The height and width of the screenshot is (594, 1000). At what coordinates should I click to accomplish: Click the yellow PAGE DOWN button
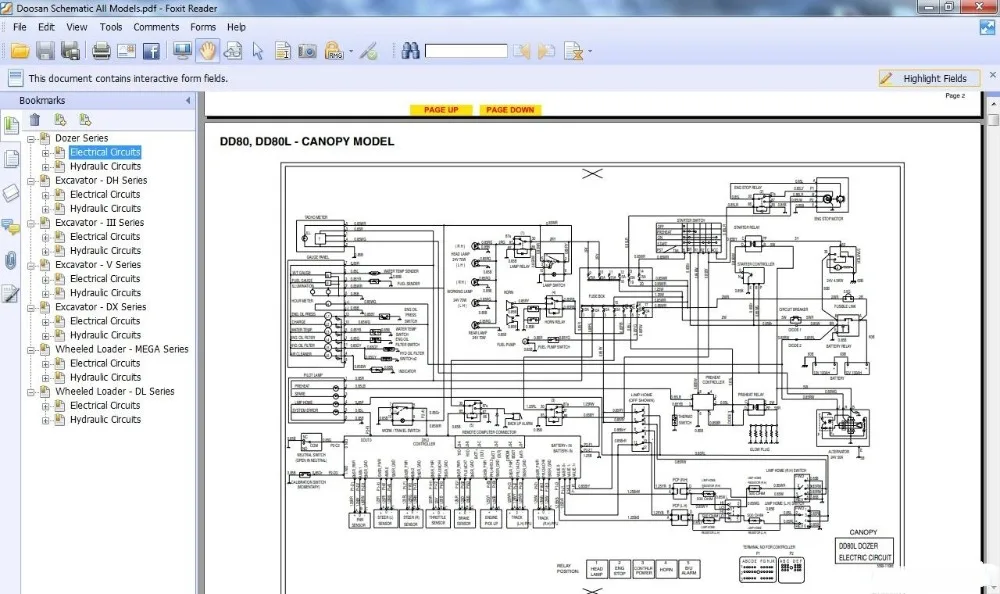[x=510, y=110]
